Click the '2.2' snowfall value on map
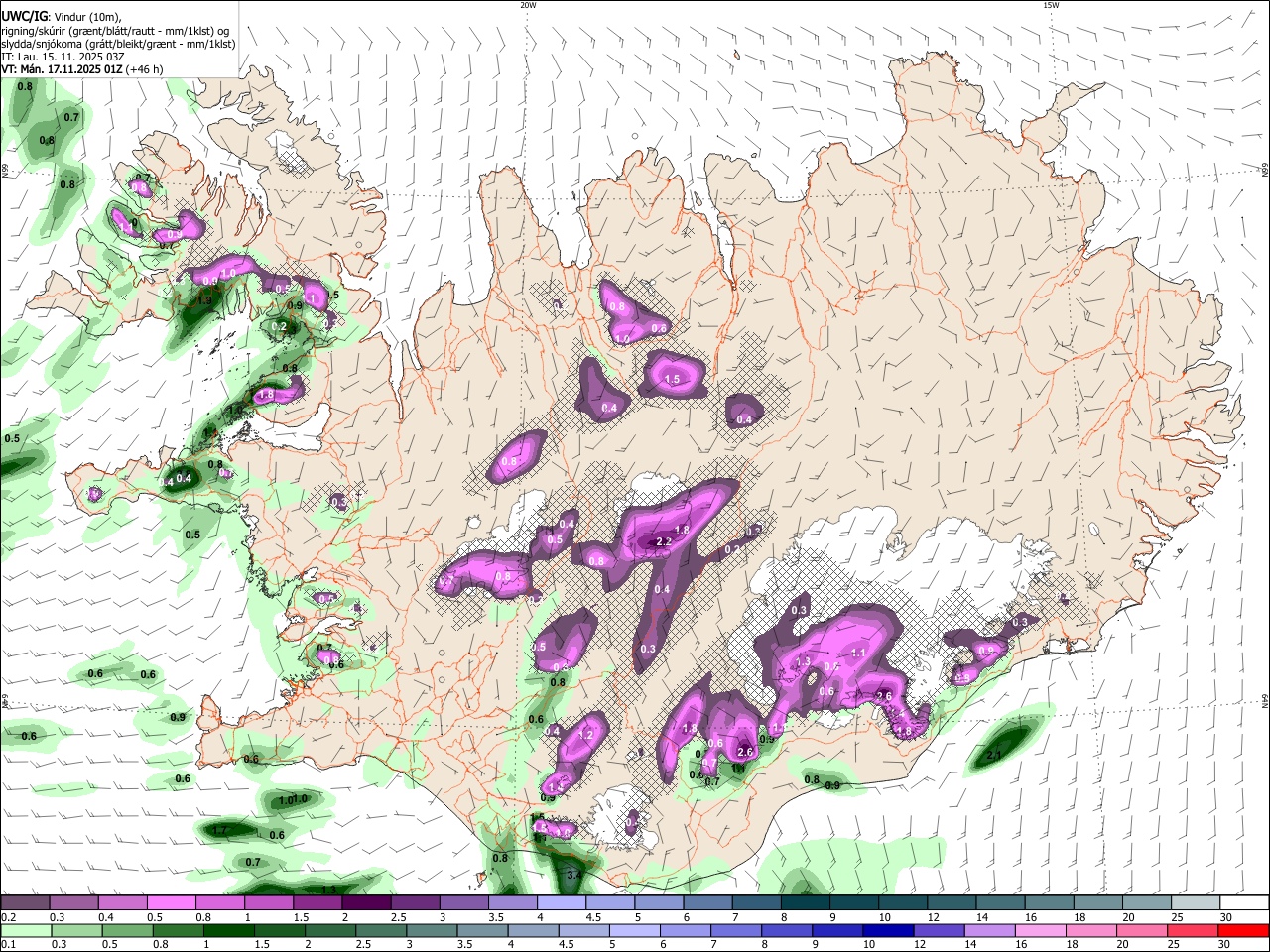The width and height of the screenshot is (1270, 952). coord(665,541)
